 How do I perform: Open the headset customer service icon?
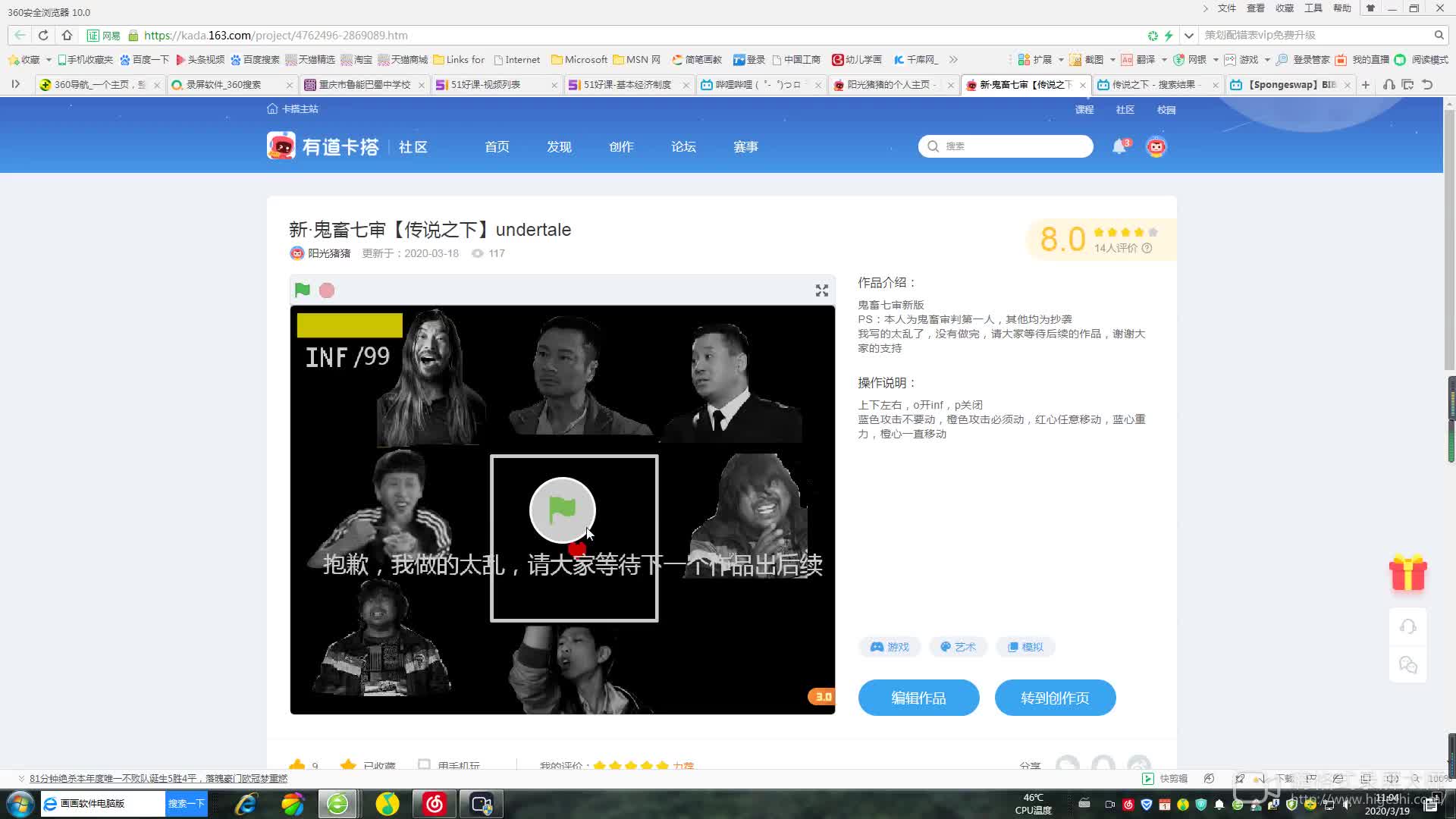pos(1408,626)
